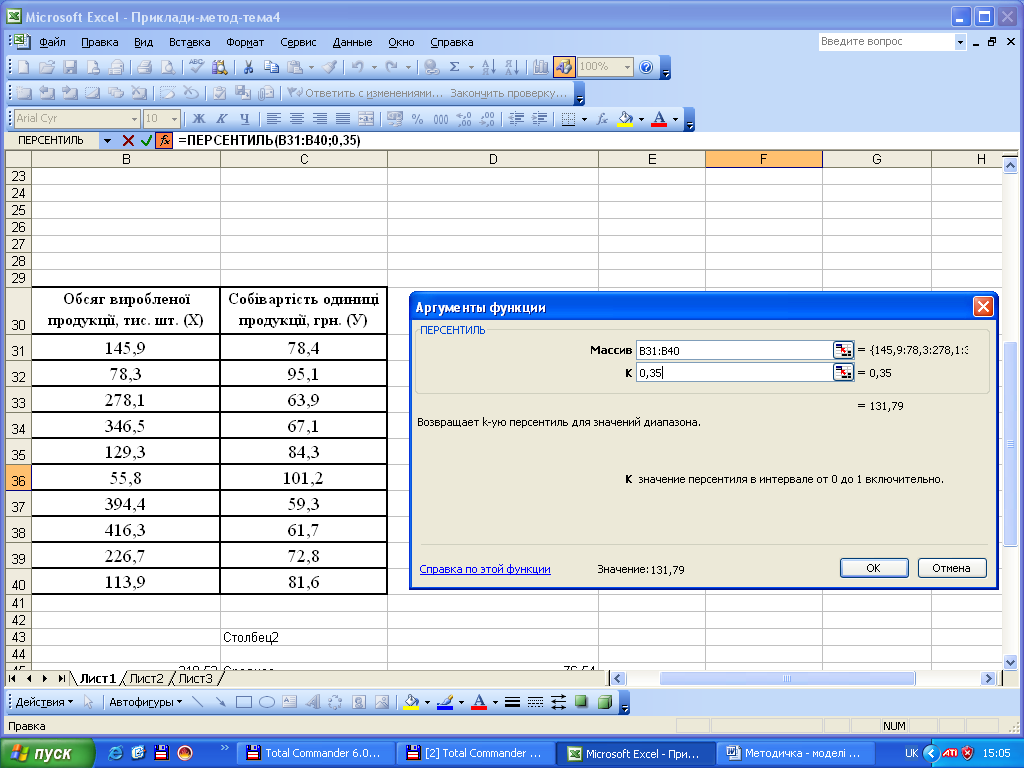Click 'Ответить с изменениями...' button
The width and height of the screenshot is (1024, 768).
coord(366,93)
